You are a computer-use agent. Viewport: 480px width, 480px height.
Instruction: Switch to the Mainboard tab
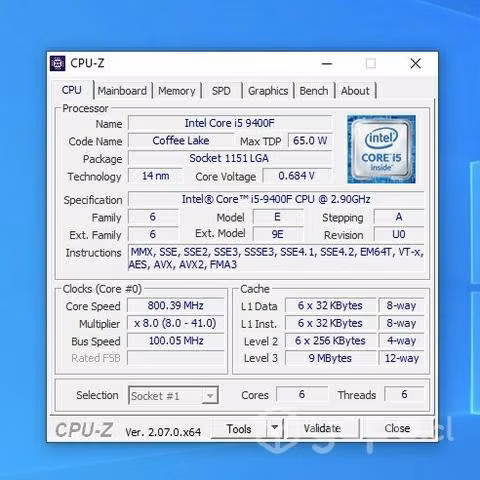(122, 91)
